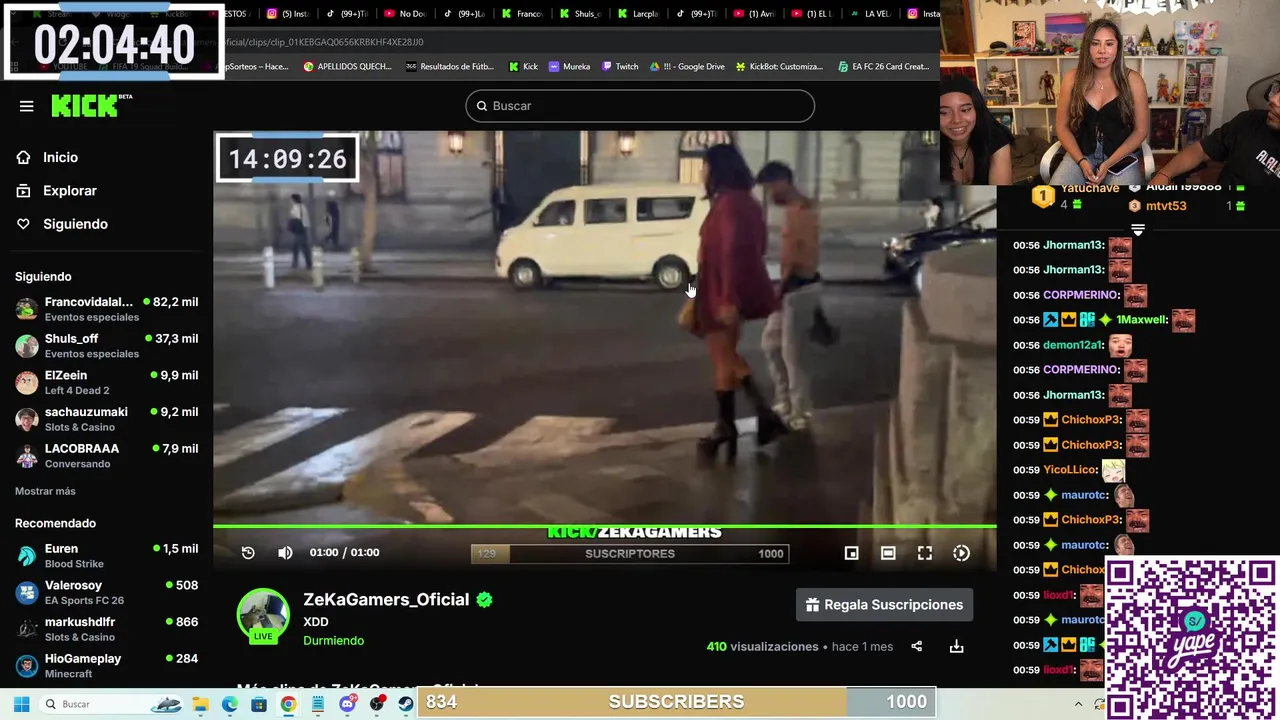Open the Kick bookmark
The image size is (1280, 720).
coord(523,67)
